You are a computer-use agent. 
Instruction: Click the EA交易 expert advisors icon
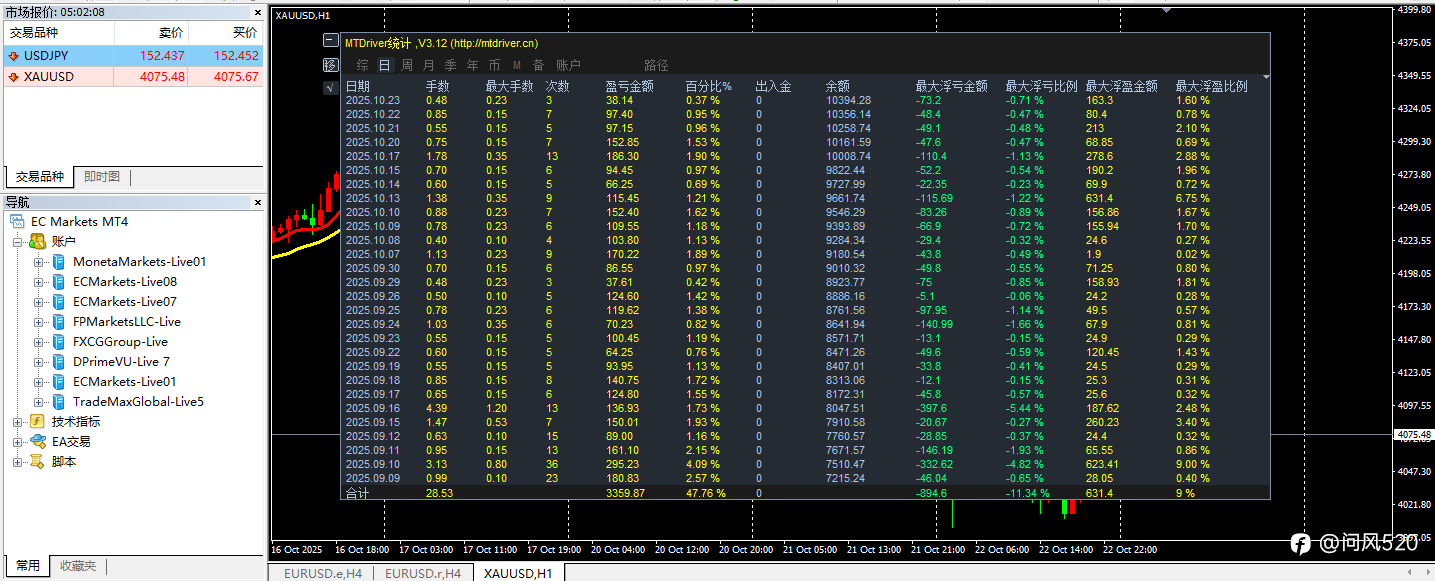point(37,442)
